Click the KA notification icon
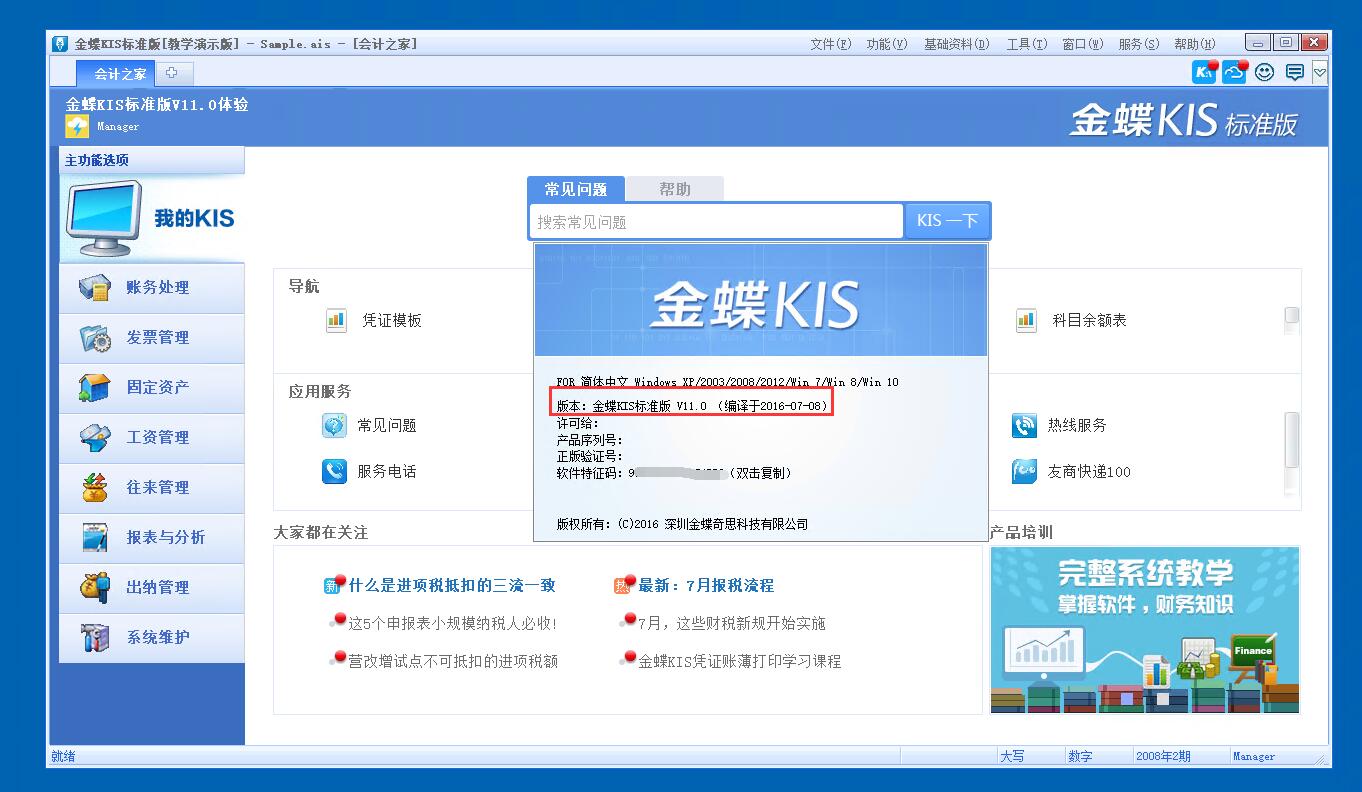Screen dimensions: 1362x792 click(x=1205, y=72)
